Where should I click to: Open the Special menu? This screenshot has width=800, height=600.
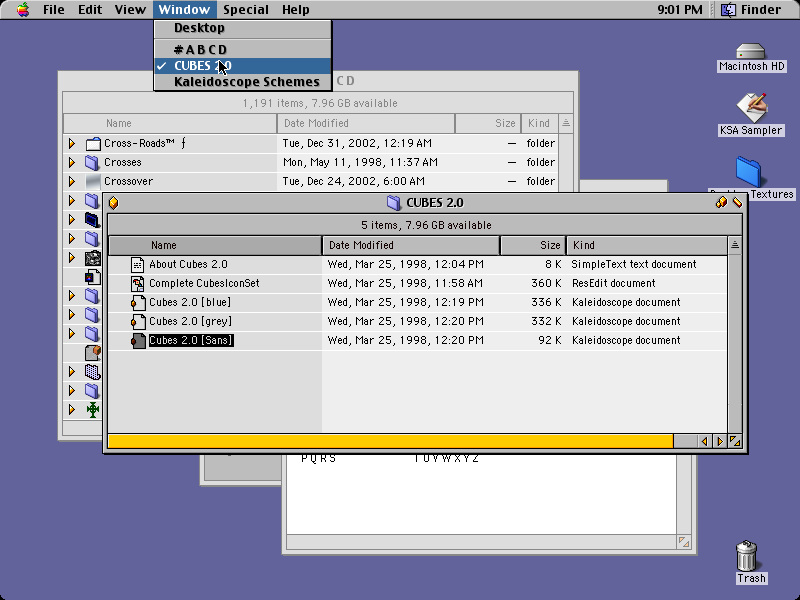246,10
